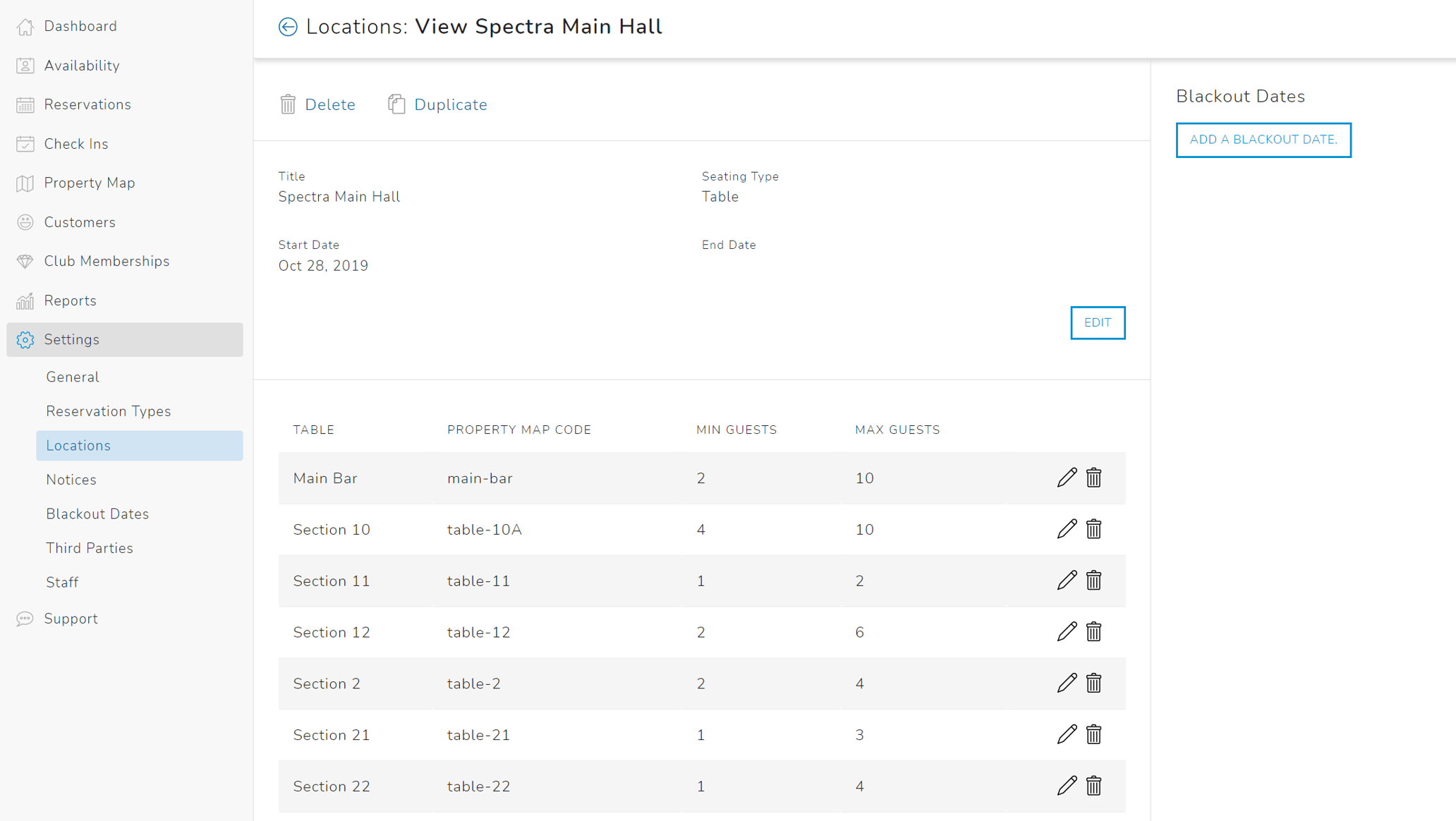Add a blackout date
Viewport: 1456px width, 821px height.
pyautogui.click(x=1263, y=140)
